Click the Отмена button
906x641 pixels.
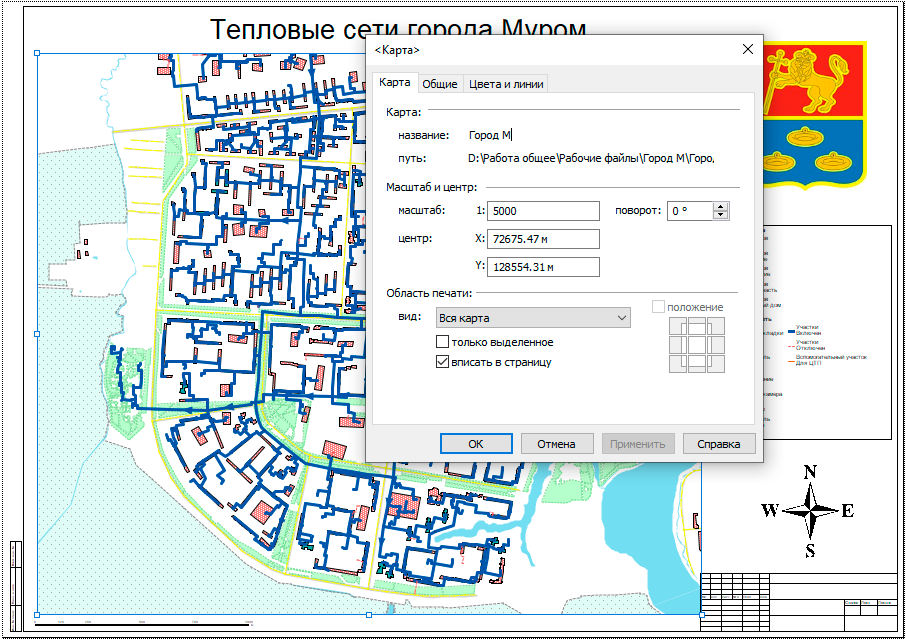[555, 444]
